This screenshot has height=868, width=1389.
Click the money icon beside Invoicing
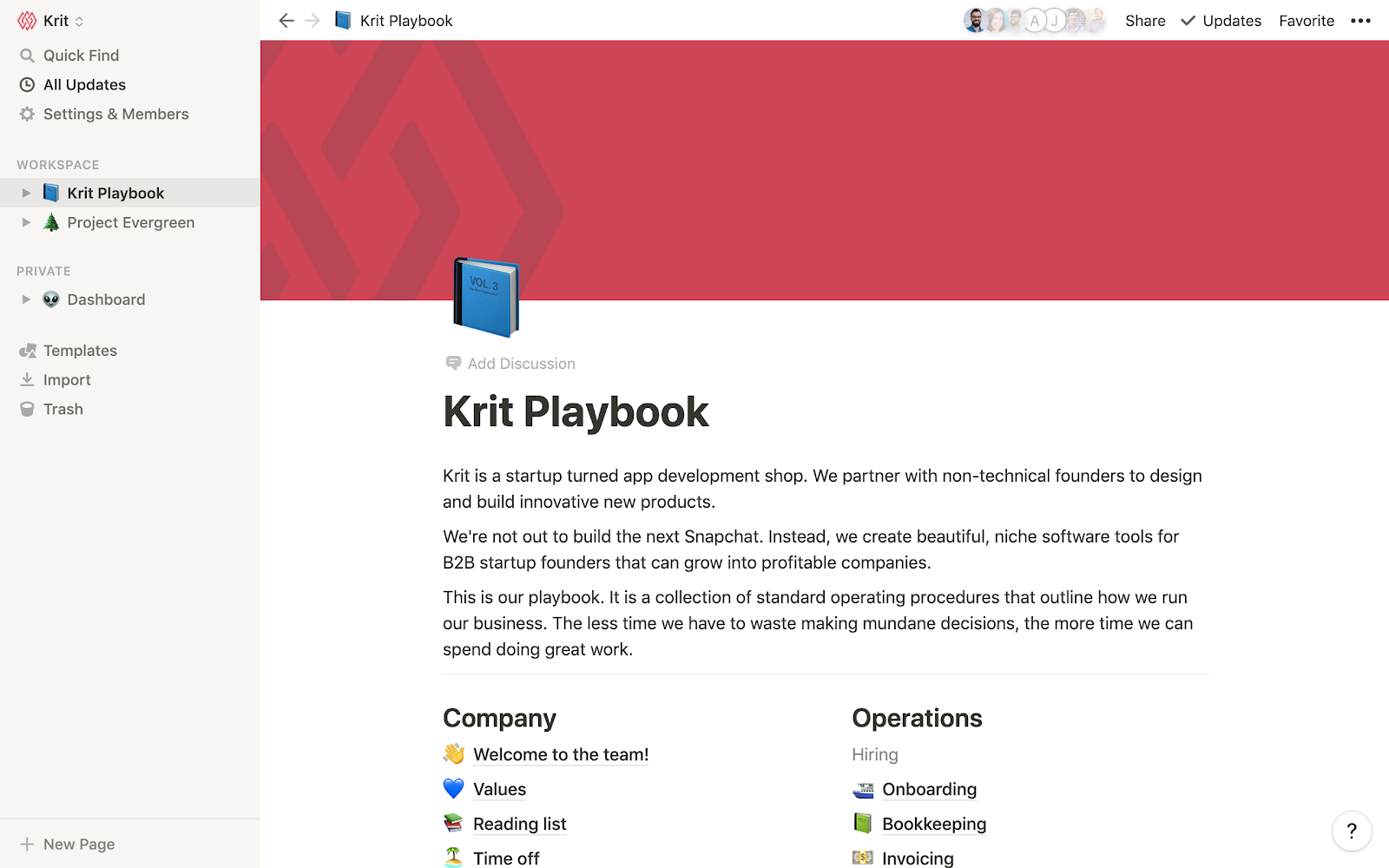[863, 858]
